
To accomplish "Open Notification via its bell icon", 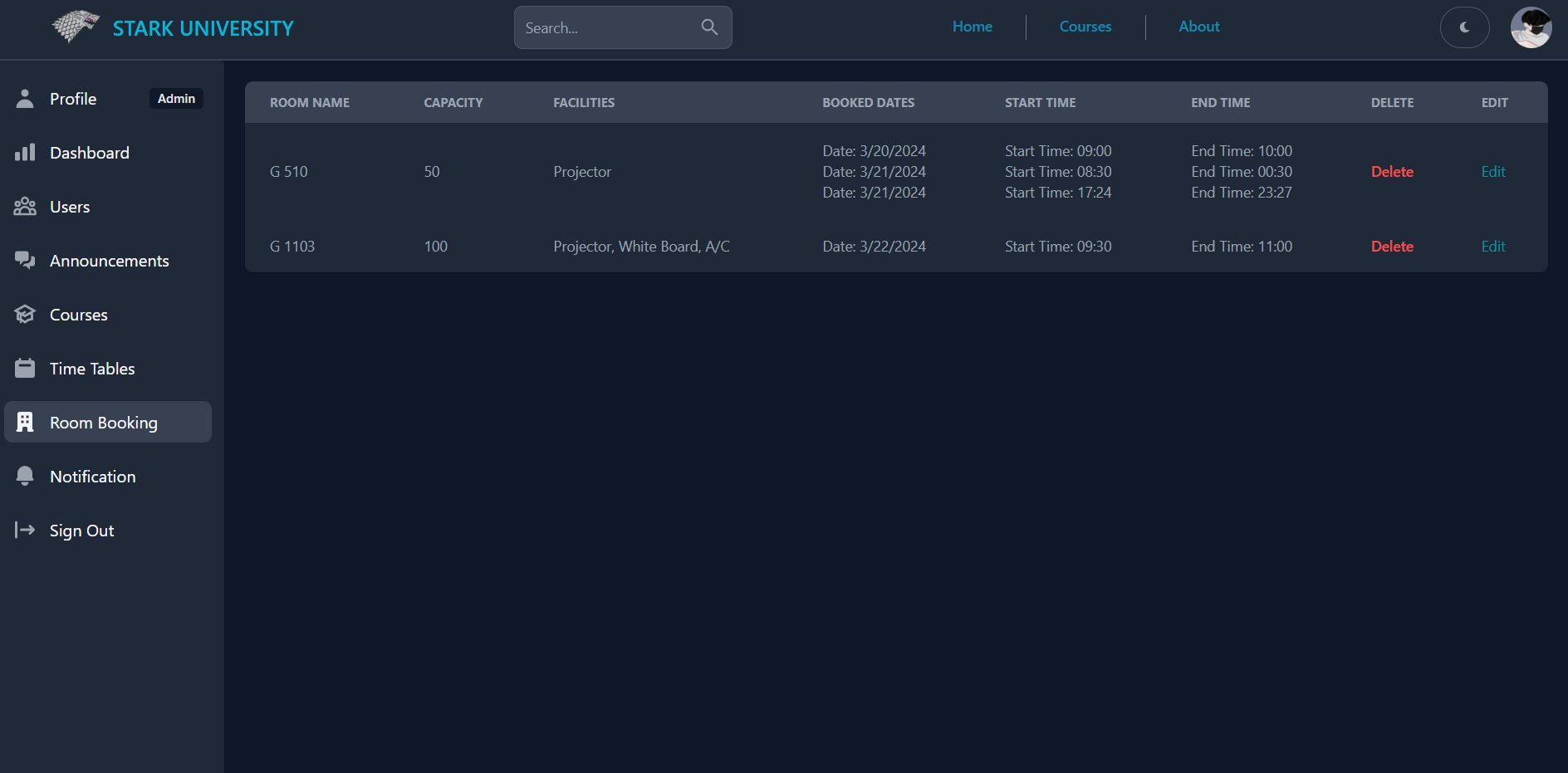I will pyautogui.click(x=25, y=476).
